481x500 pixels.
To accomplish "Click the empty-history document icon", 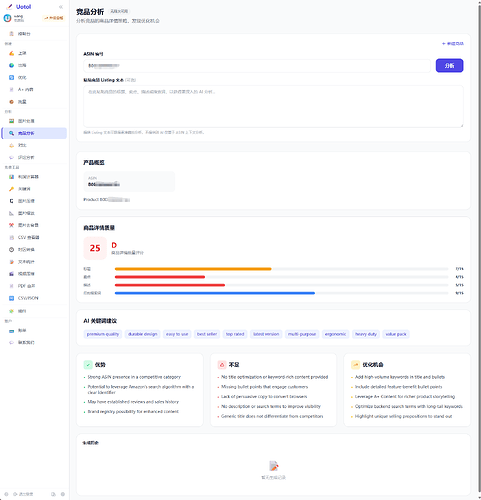I will tap(274, 466).
